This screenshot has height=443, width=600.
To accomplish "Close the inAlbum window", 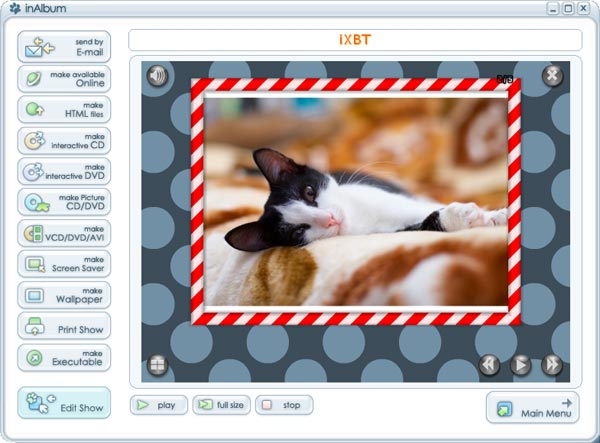I will click(x=583, y=8).
